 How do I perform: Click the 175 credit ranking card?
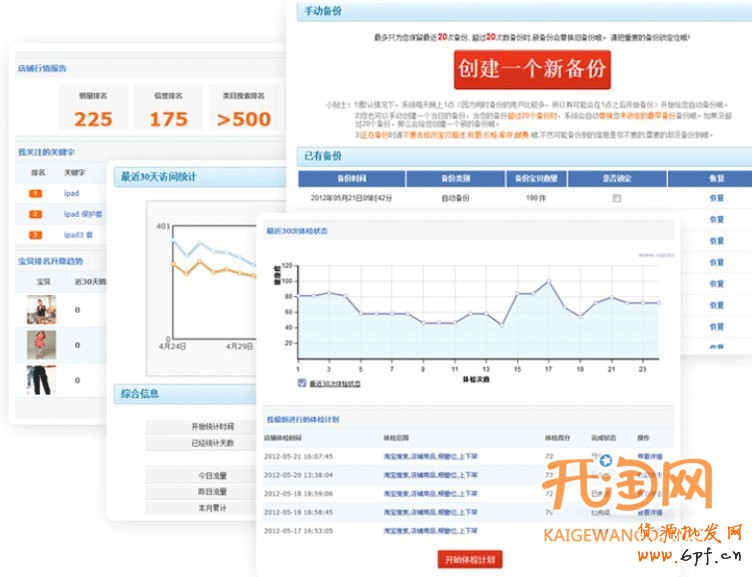pyautogui.click(x=168, y=110)
